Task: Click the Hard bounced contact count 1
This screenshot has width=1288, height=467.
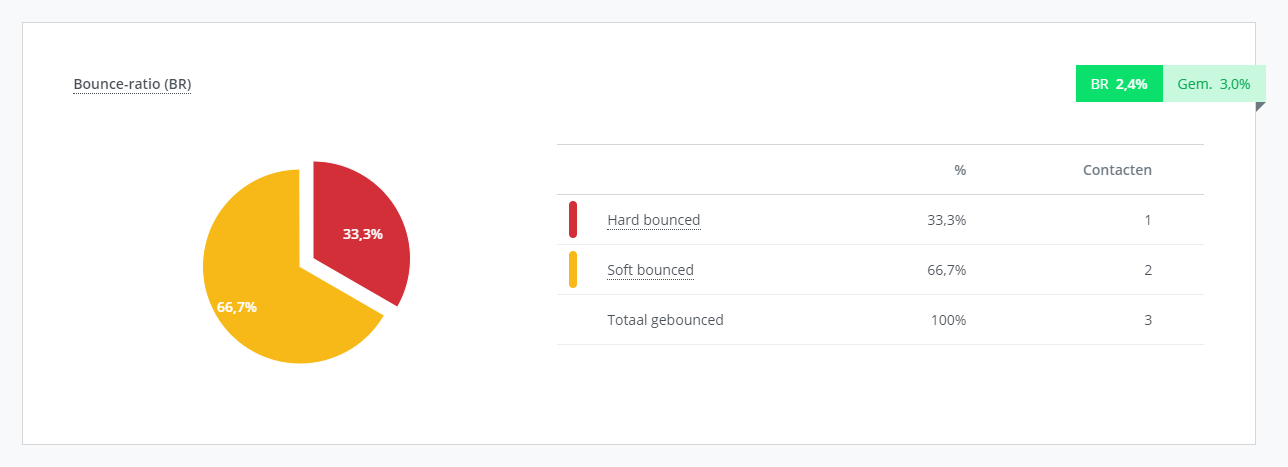Action: (x=1148, y=220)
